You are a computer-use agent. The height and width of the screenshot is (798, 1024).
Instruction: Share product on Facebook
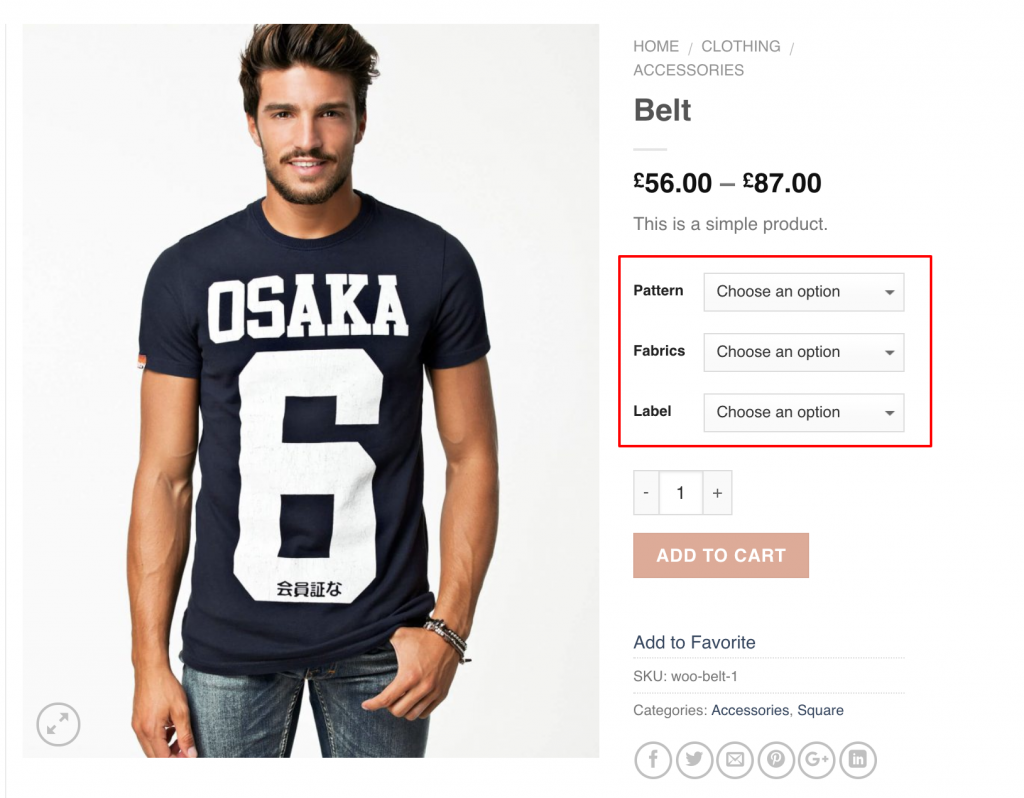coord(653,760)
